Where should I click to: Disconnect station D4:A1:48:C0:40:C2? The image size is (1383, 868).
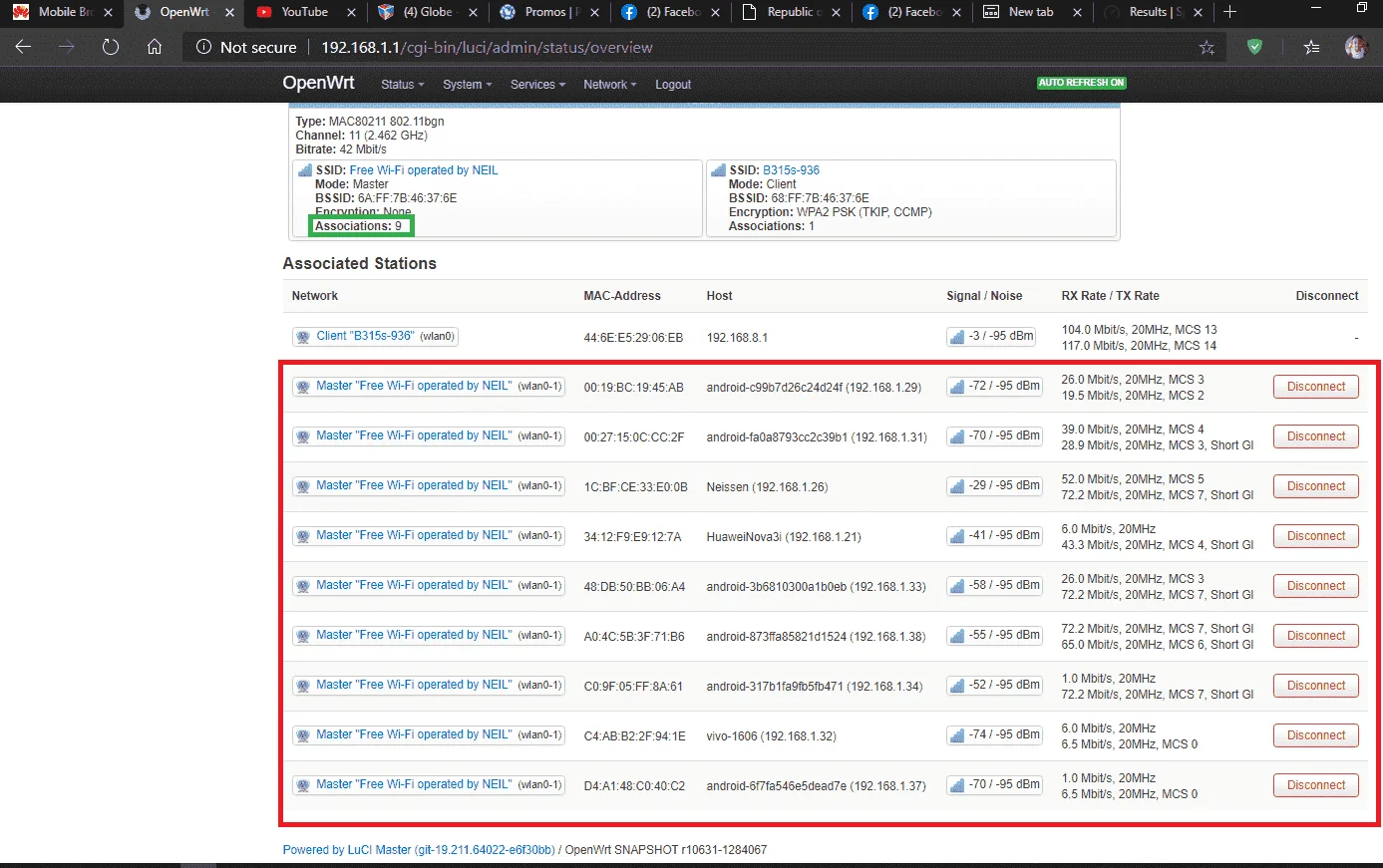coord(1315,785)
